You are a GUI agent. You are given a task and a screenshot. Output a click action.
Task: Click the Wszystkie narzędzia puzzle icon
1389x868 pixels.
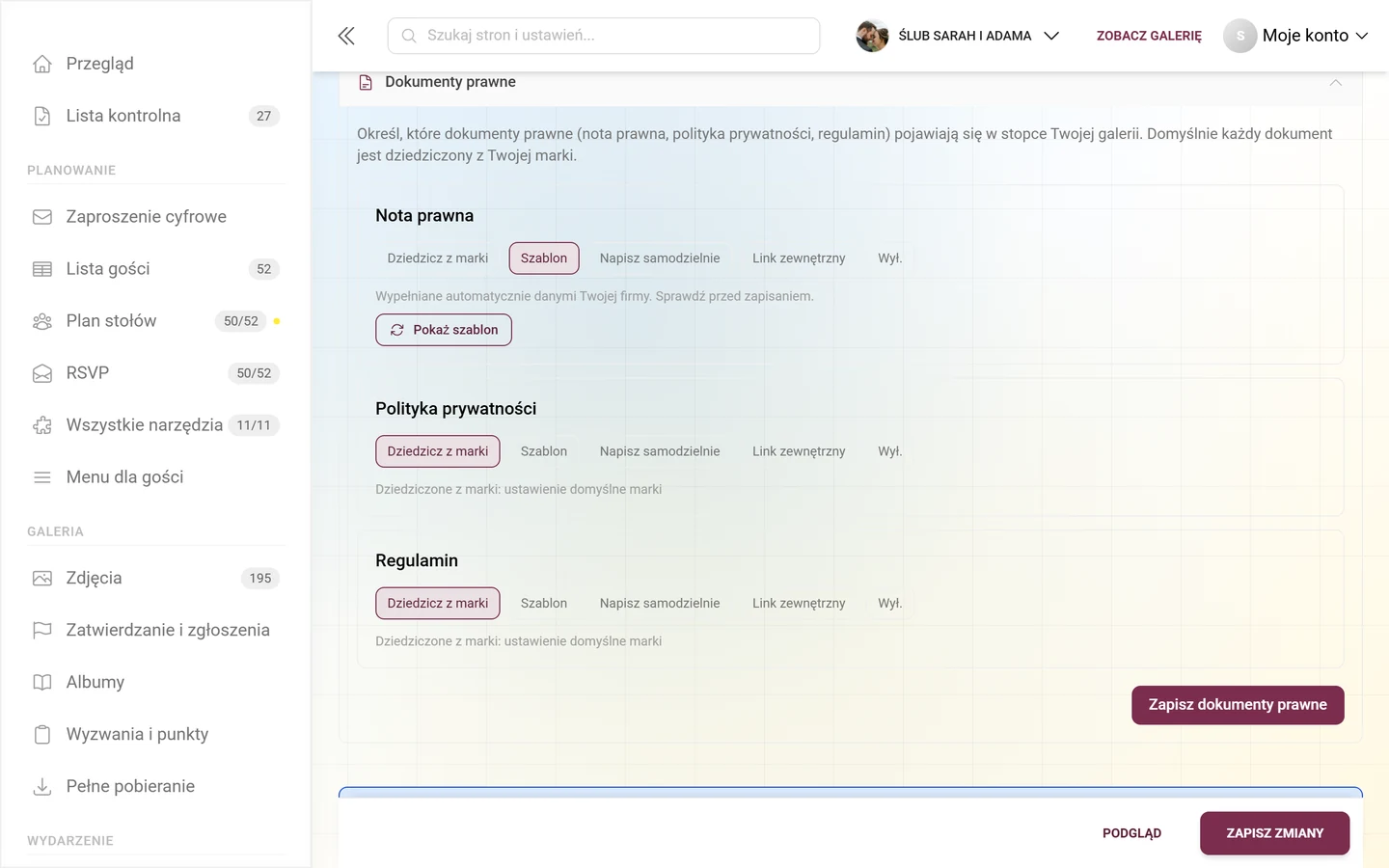[42, 425]
